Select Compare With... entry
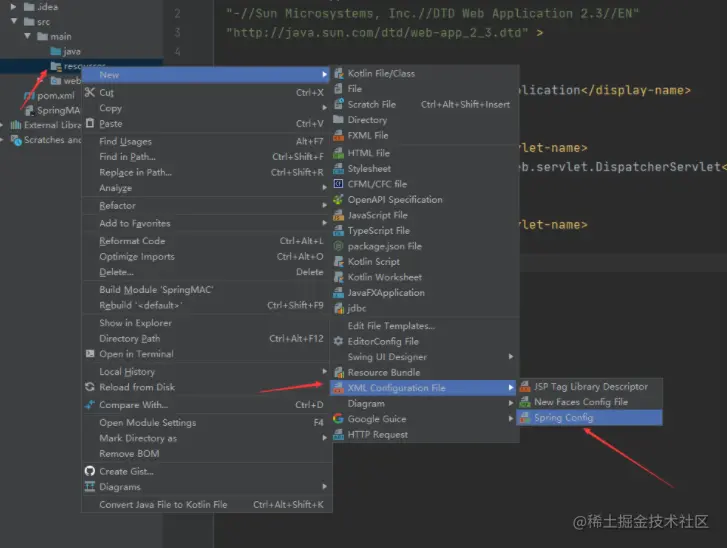This screenshot has width=727, height=548. tap(205, 405)
